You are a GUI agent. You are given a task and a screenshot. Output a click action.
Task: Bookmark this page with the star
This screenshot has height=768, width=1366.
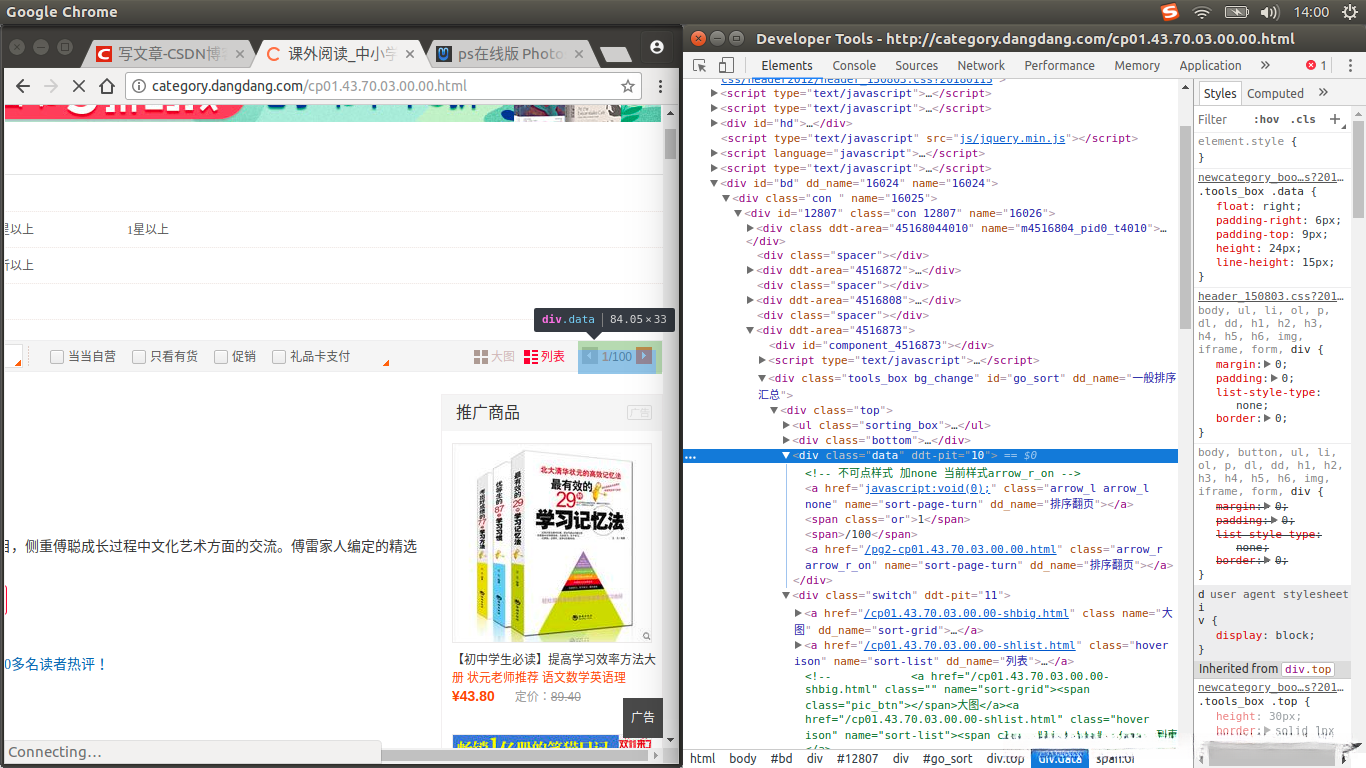[628, 86]
